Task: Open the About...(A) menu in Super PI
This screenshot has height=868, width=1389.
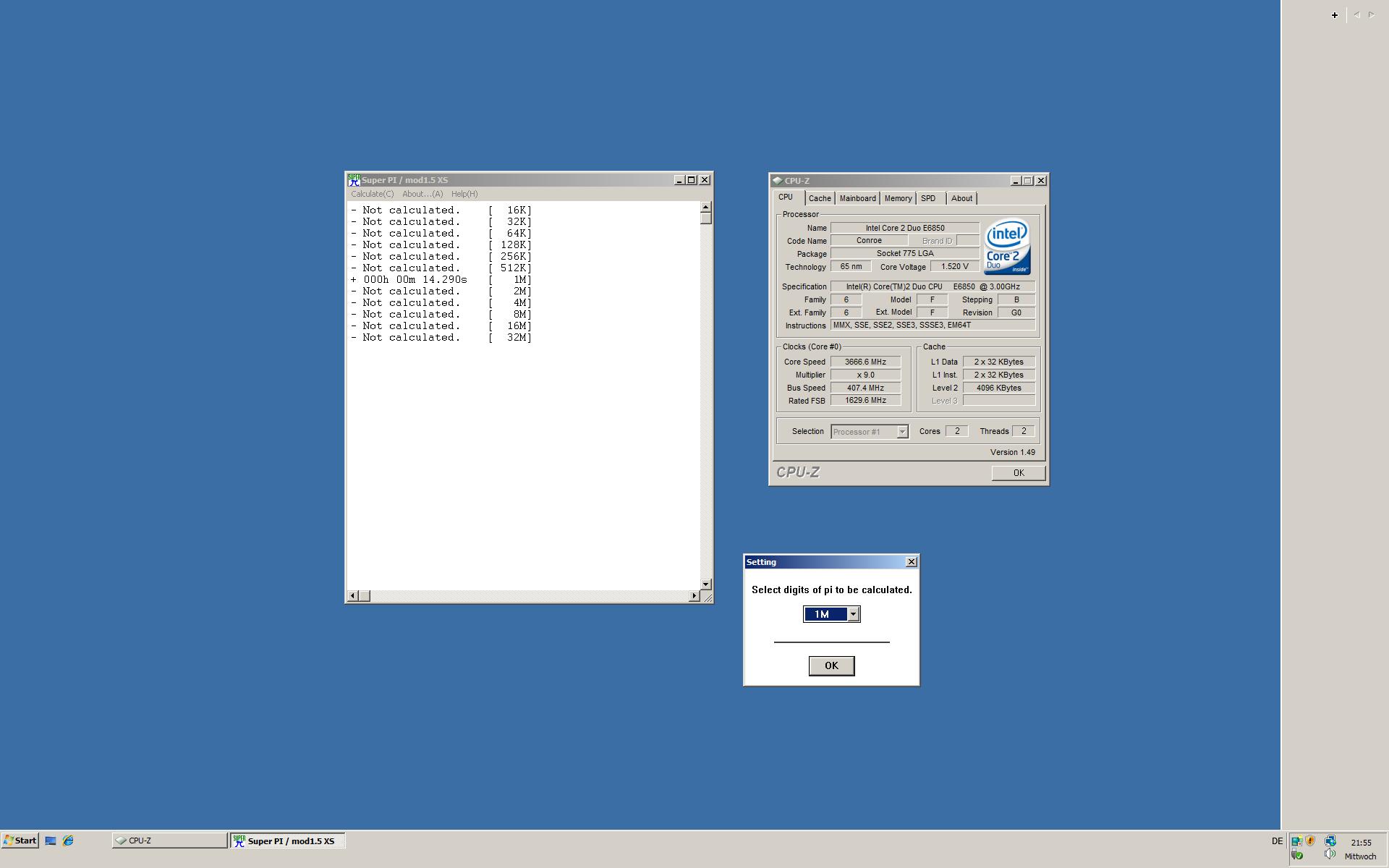Action: point(422,194)
